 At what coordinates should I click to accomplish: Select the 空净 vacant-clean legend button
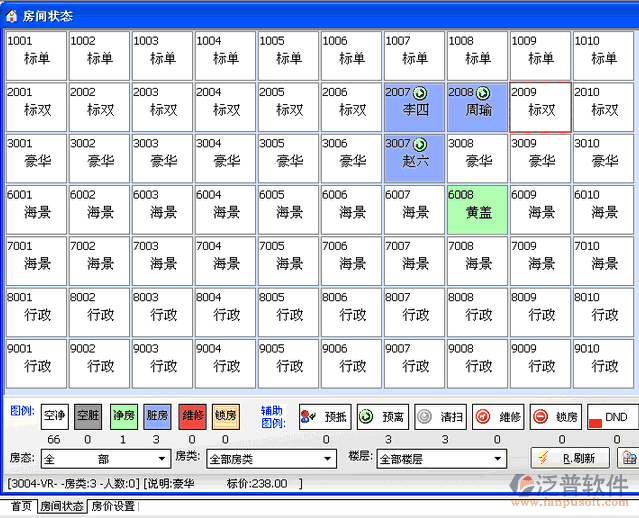(54, 415)
